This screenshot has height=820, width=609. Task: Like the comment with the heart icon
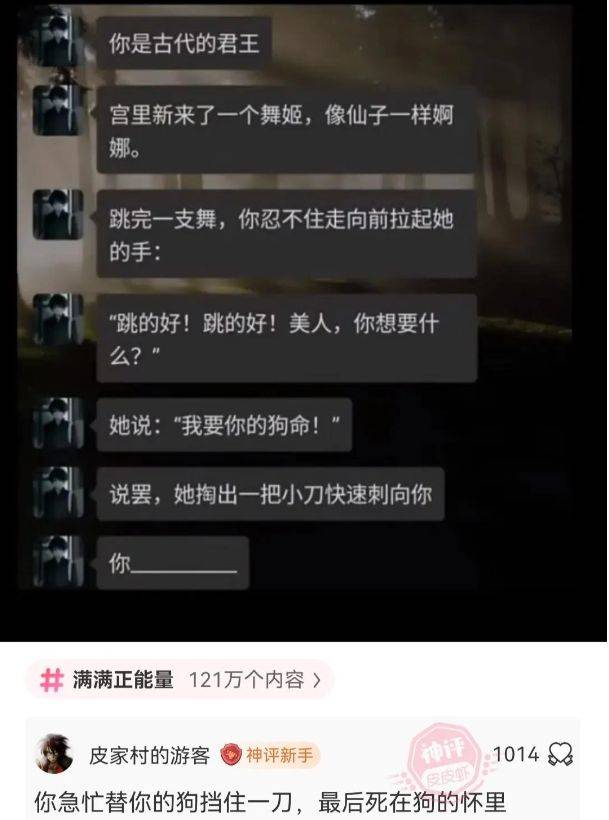pyautogui.click(x=560, y=754)
